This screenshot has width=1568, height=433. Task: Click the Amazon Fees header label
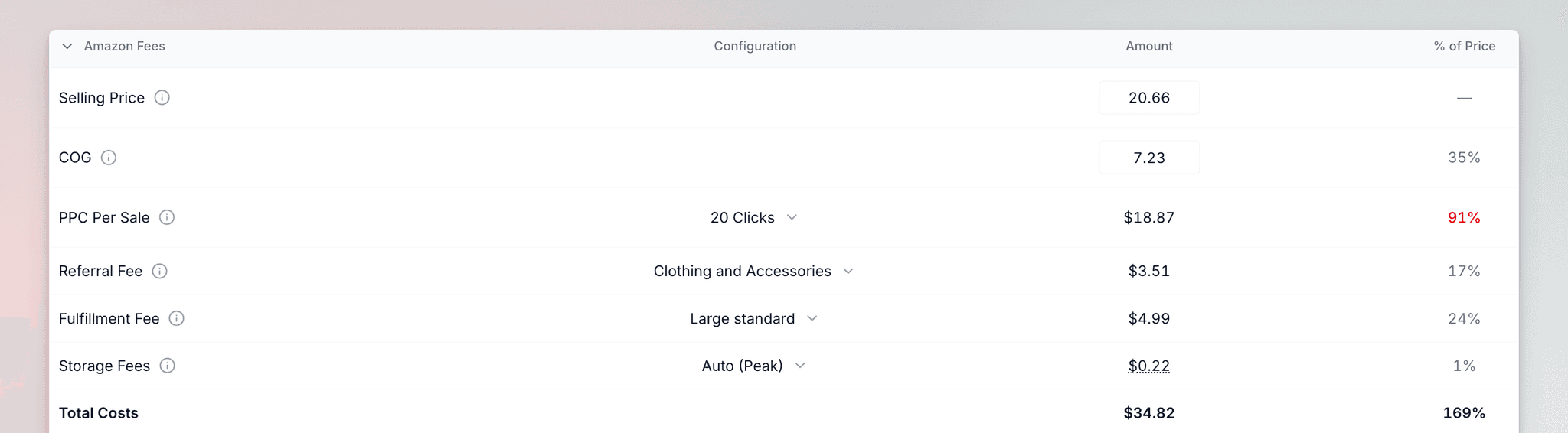tap(124, 47)
